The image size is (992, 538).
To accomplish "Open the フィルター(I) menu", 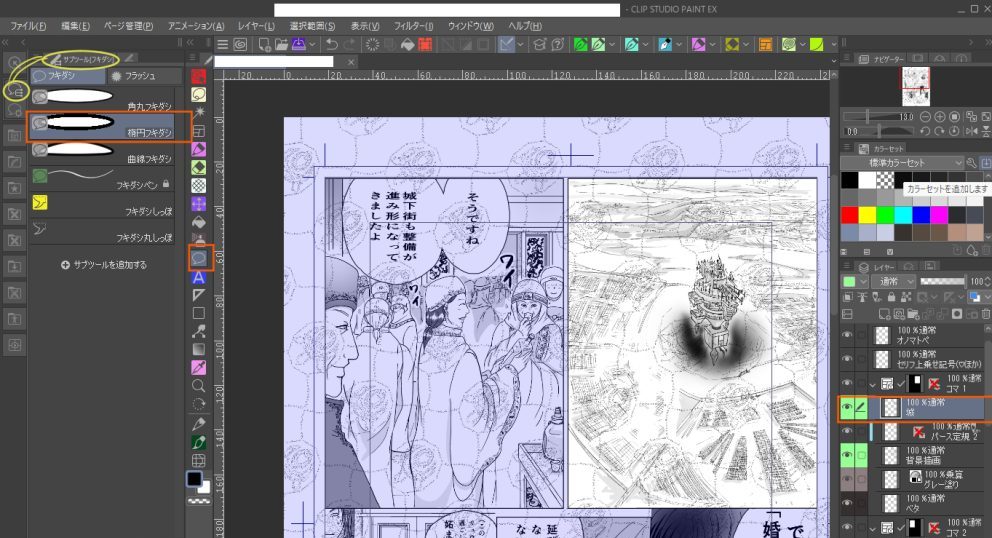I will click(x=413, y=26).
